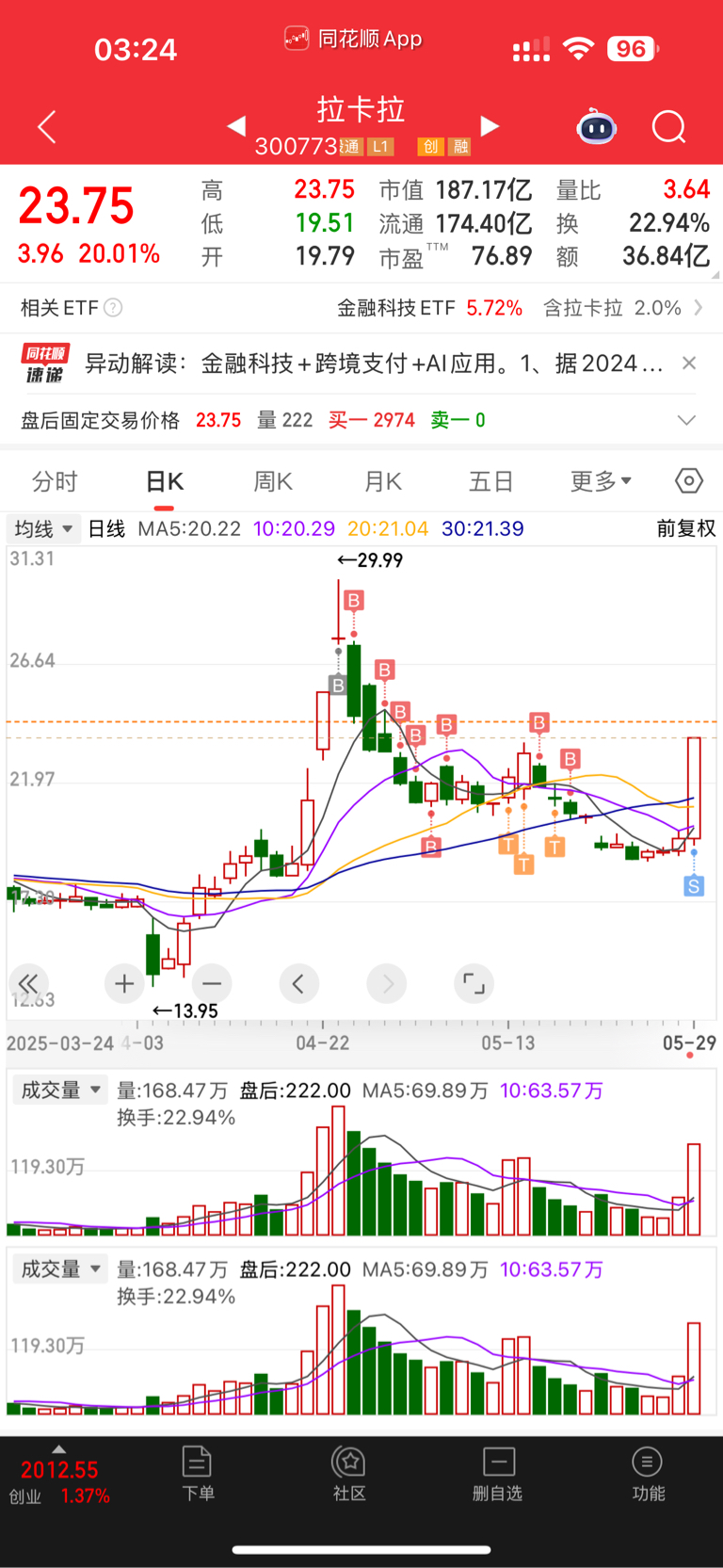Tap the L1 level badge
Screen dimensions: 723x1568
[380, 146]
